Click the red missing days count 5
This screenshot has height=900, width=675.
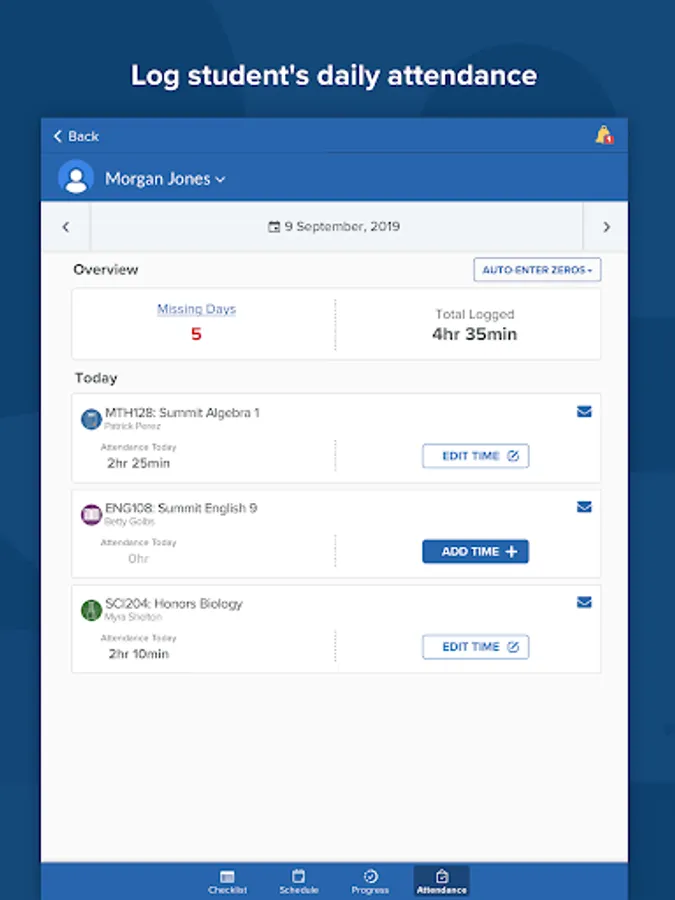[196, 334]
